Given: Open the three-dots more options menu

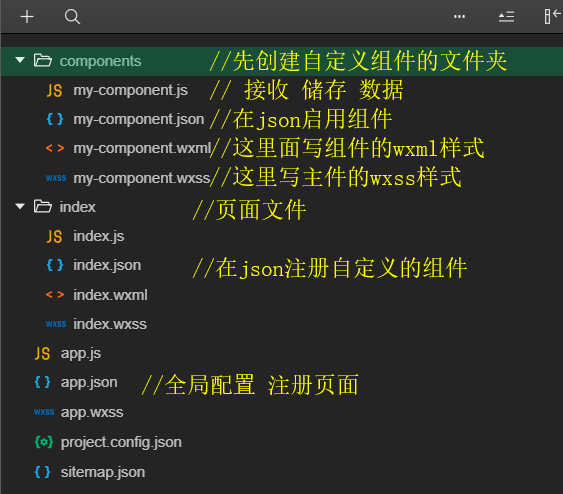Looking at the screenshot, I should tap(459, 17).
